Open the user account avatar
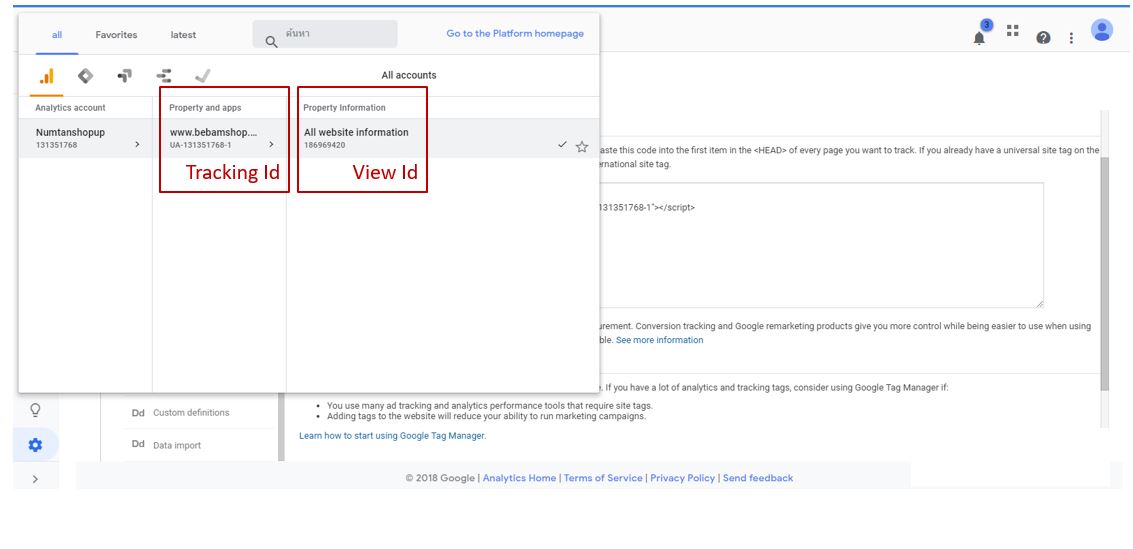Image resolution: width=1133 pixels, height=549 pixels. (x=1102, y=30)
